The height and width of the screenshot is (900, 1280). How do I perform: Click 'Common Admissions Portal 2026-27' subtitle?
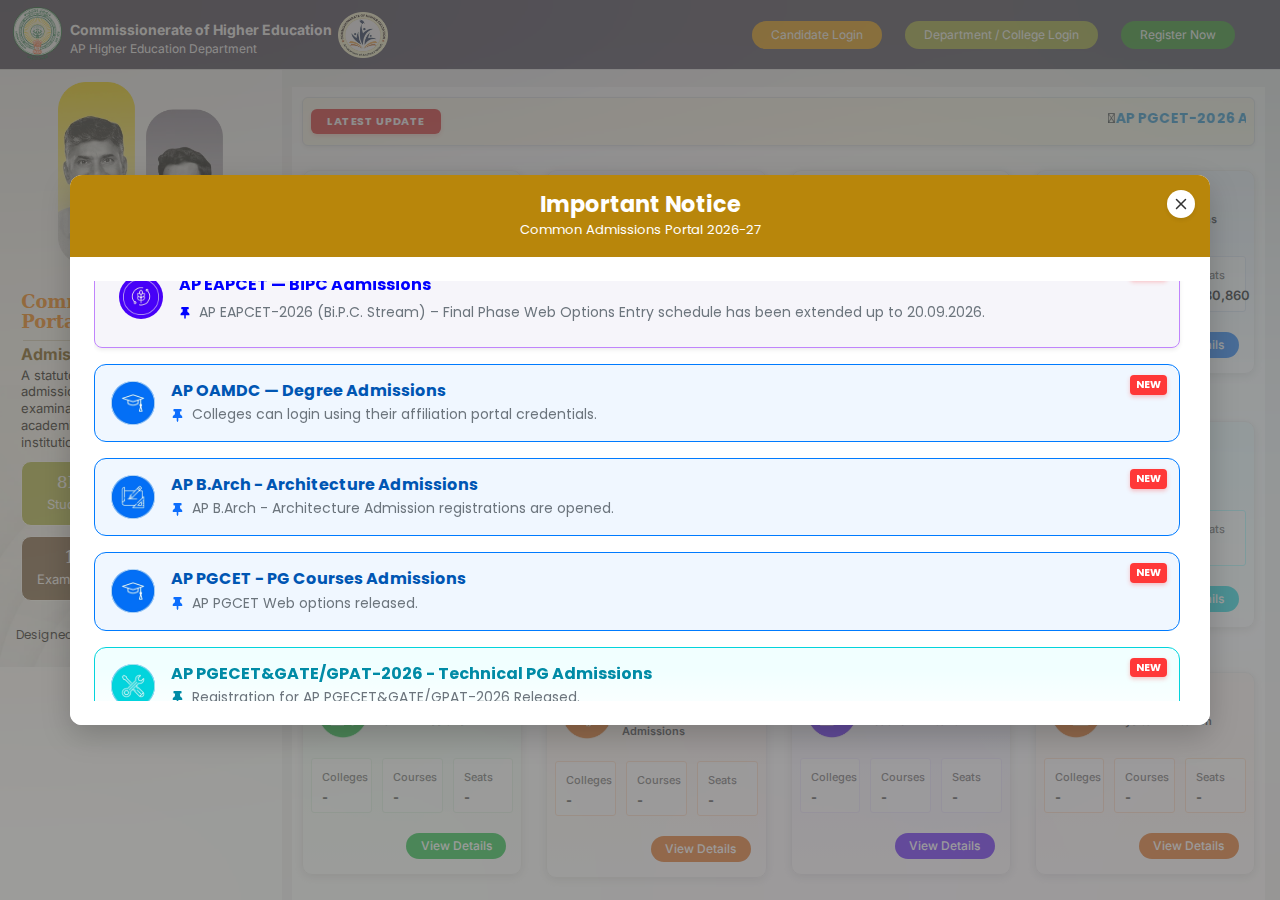640,230
